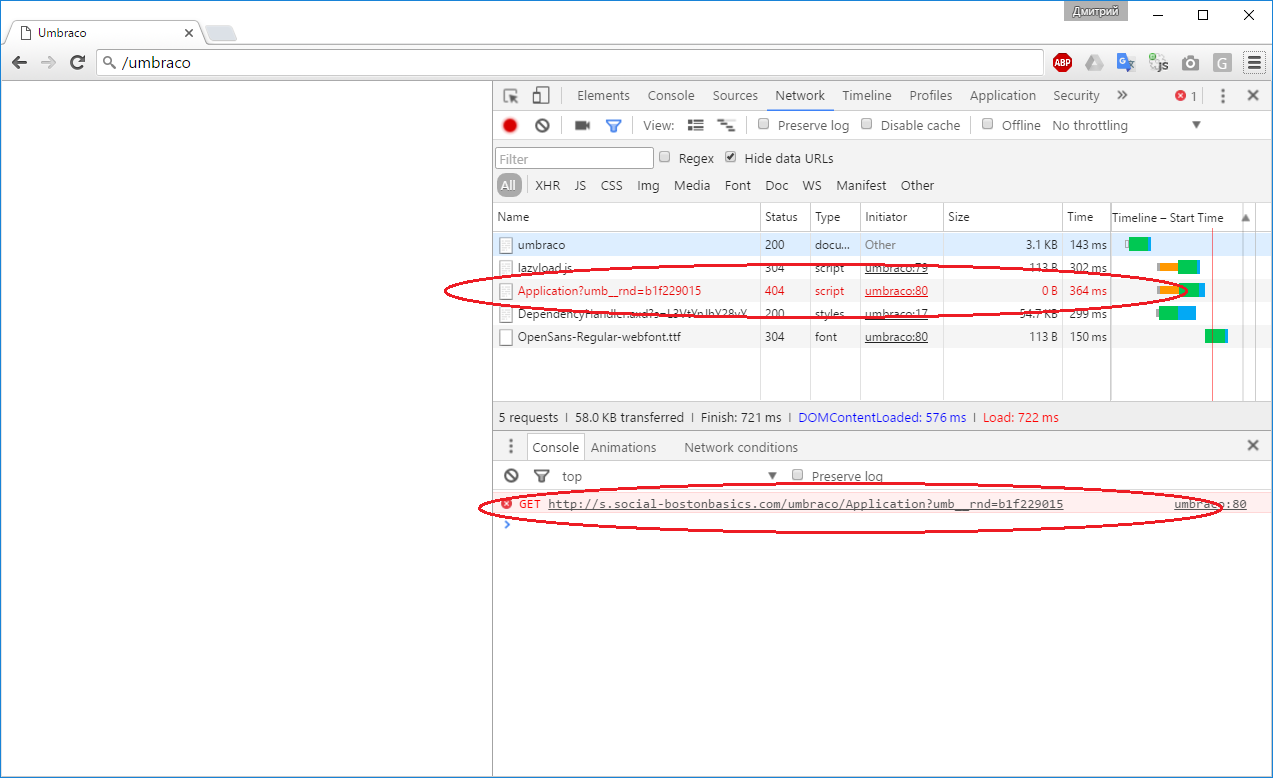Click the umbraco:79 initiator link
The width and height of the screenshot is (1273, 778).
pyautogui.click(x=896, y=268)
